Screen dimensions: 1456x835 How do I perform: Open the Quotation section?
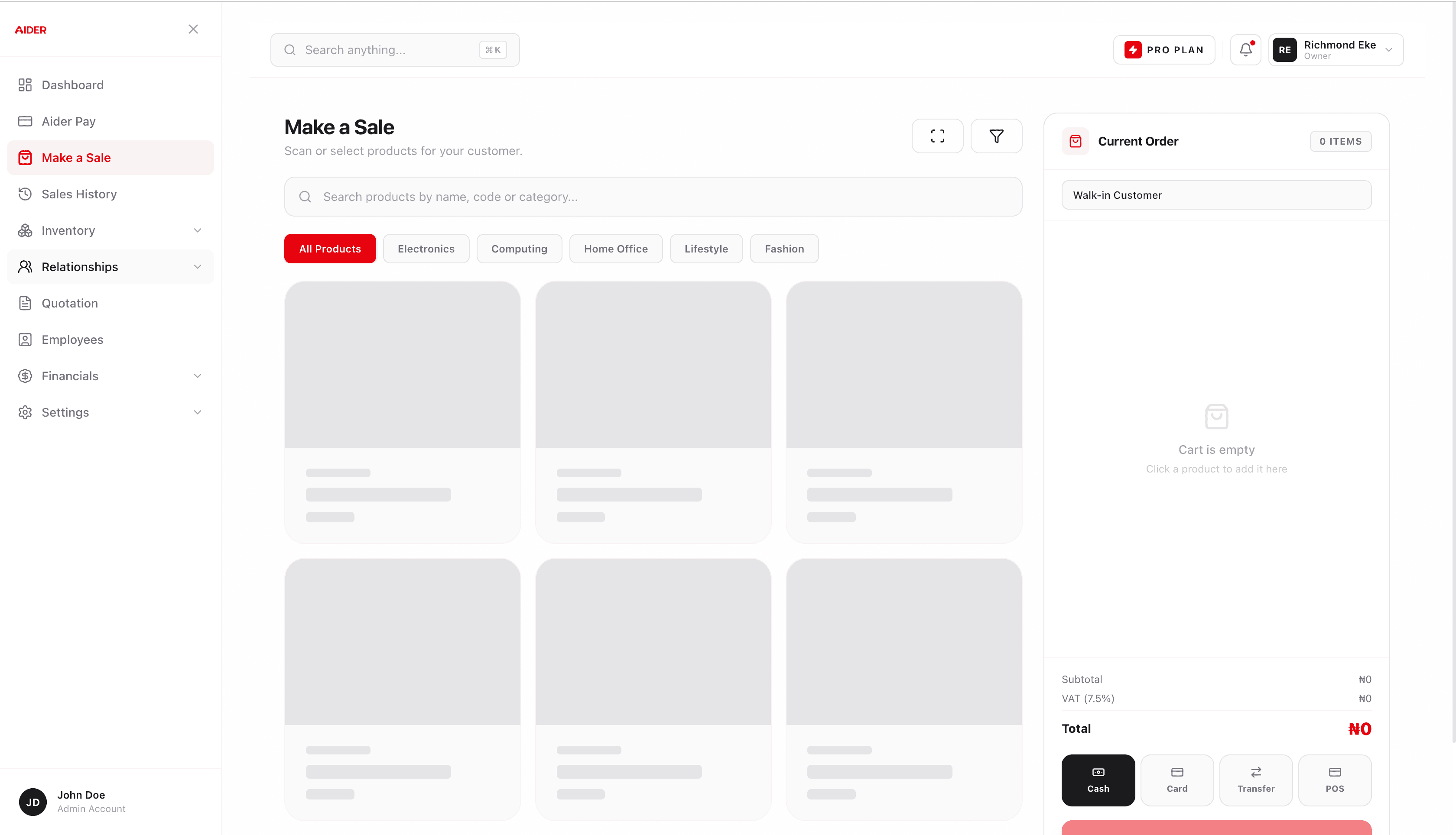[x=70, y=303]
